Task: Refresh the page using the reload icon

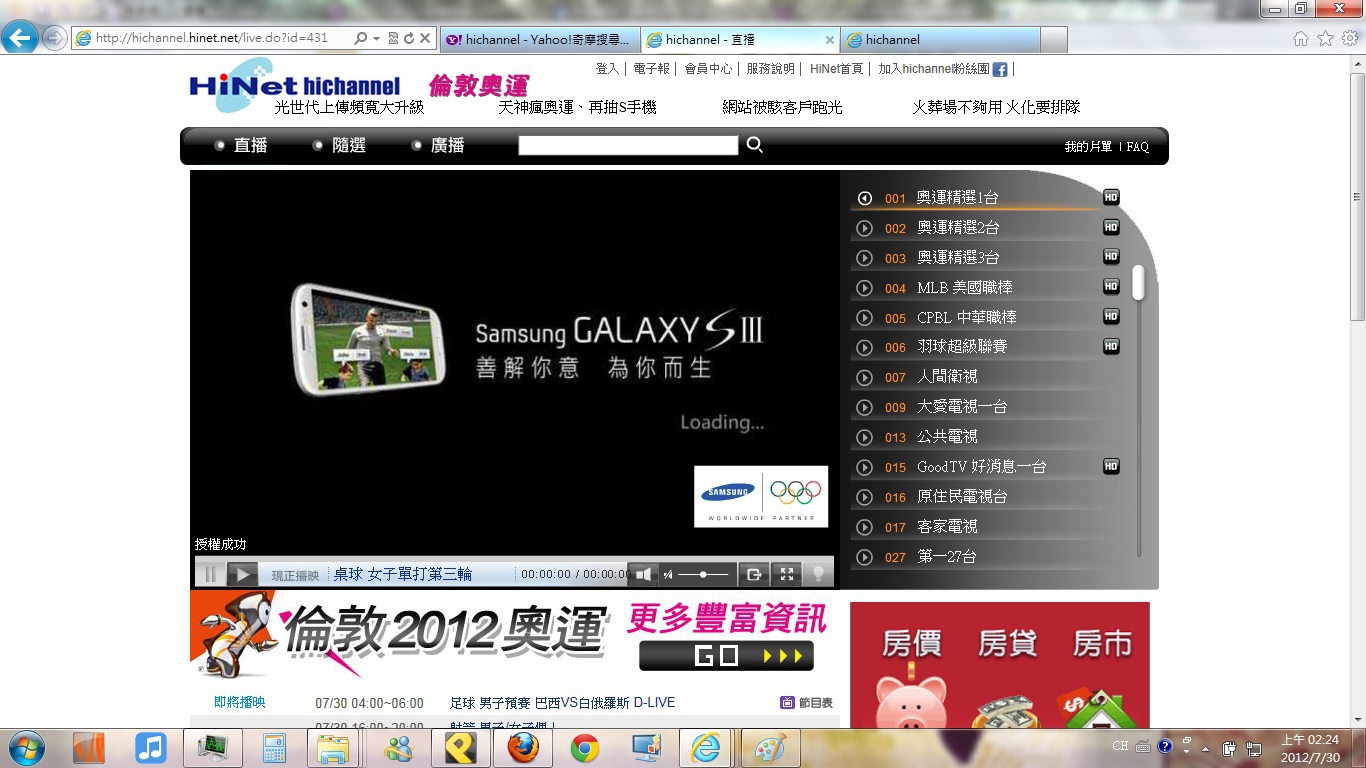Action: (x=409, y=38)
